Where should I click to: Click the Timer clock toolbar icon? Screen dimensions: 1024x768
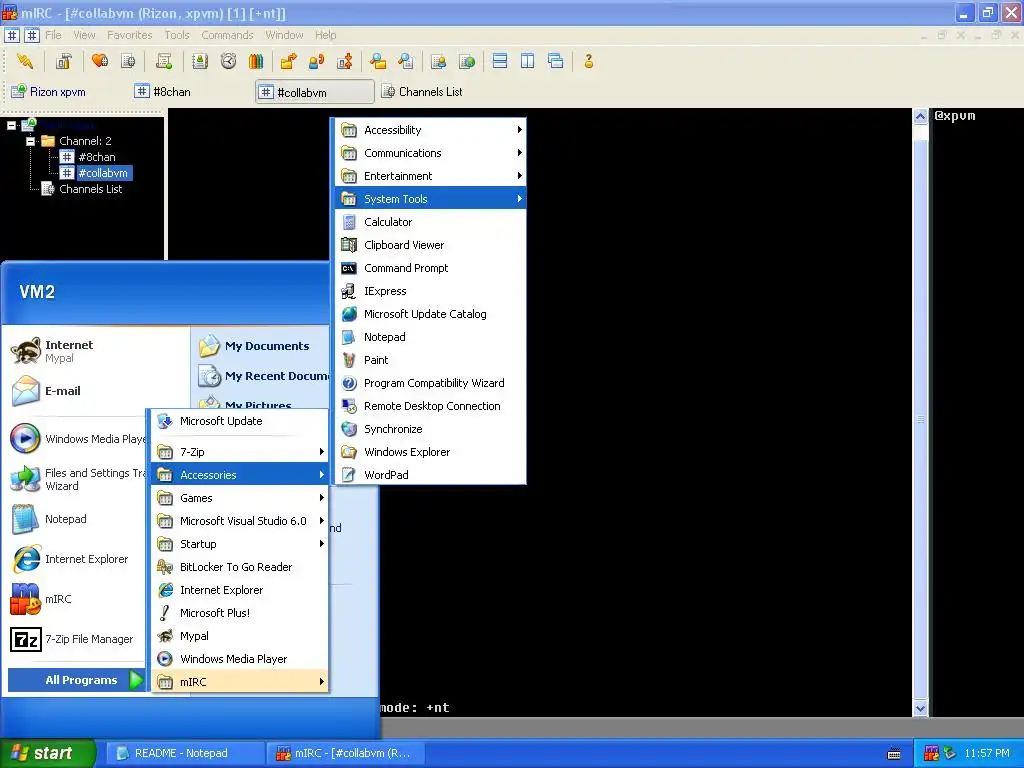pyautogui.click(x=228, y=61)
